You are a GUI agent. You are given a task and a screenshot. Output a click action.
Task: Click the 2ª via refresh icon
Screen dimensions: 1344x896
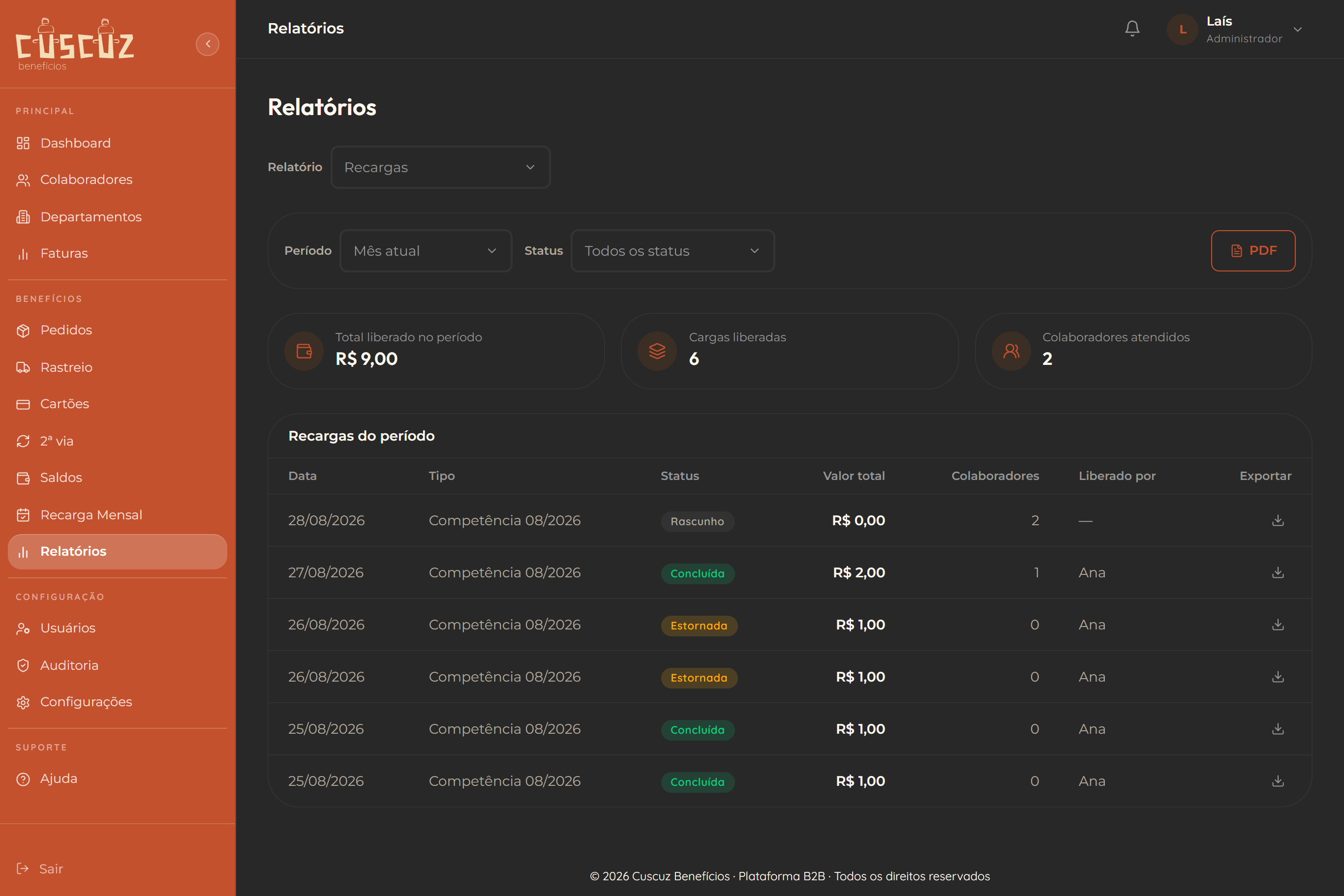click(x=23, y=441)
